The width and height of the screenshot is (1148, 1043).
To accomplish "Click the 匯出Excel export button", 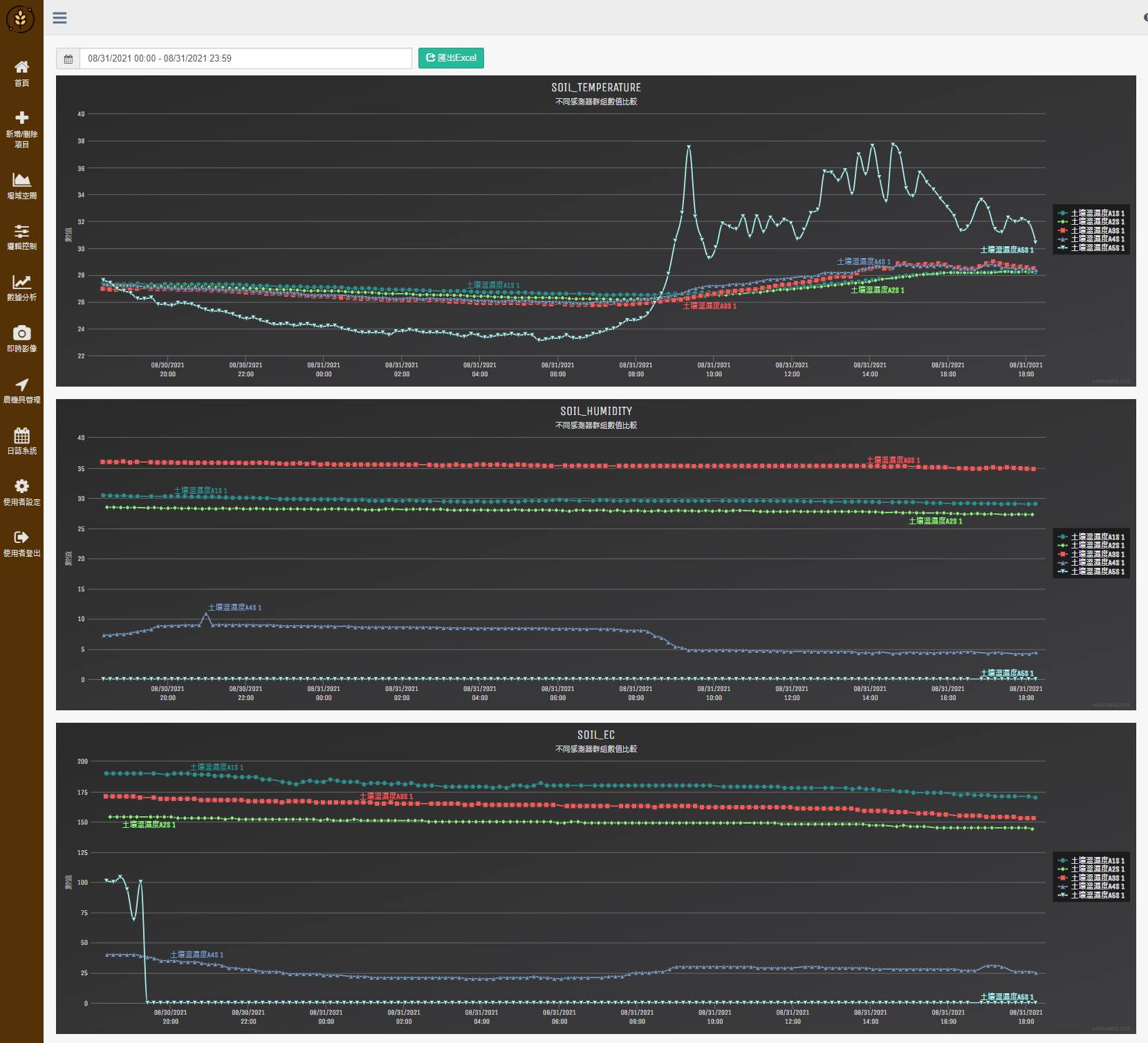I will click(x=451, y=58).
